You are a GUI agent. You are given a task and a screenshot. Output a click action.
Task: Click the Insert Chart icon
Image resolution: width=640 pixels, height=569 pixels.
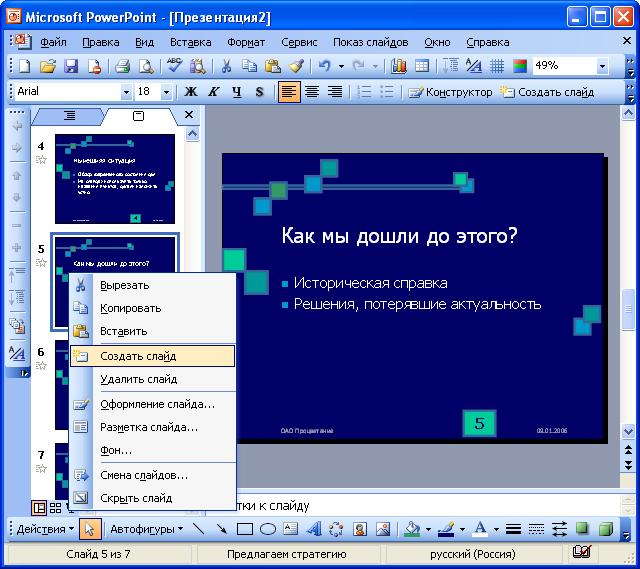(x=399, y=66)
